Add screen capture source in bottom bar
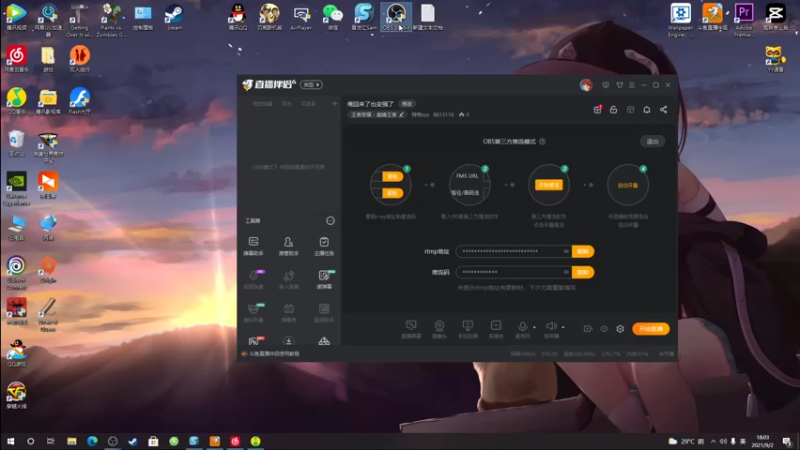The width and height of the screenshot is (800, 450). tap(411, 329)
